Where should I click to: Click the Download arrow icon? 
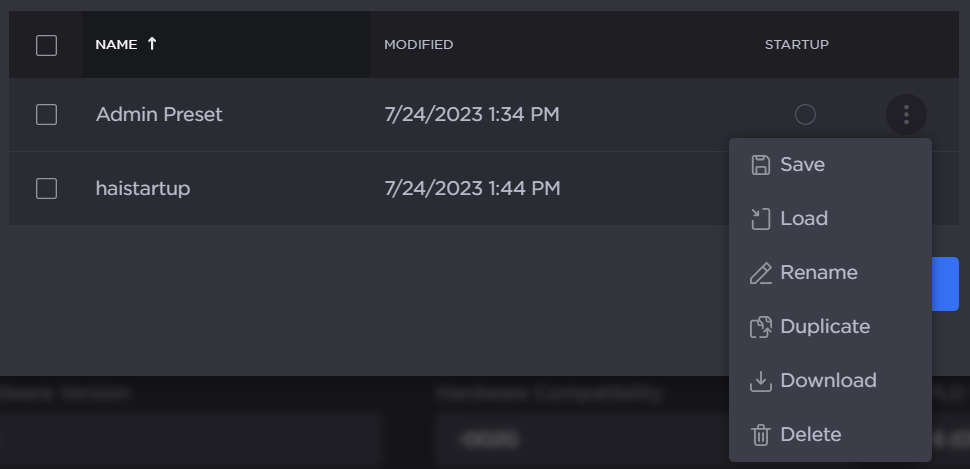point(761,381)
